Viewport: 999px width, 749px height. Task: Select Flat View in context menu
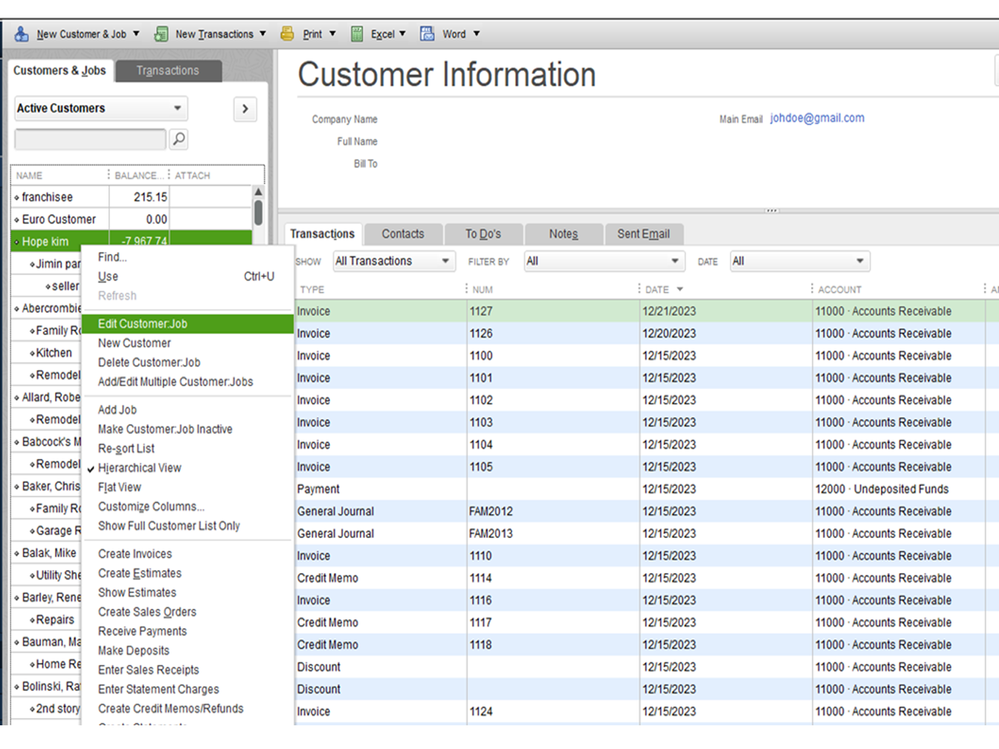(119, 487)
